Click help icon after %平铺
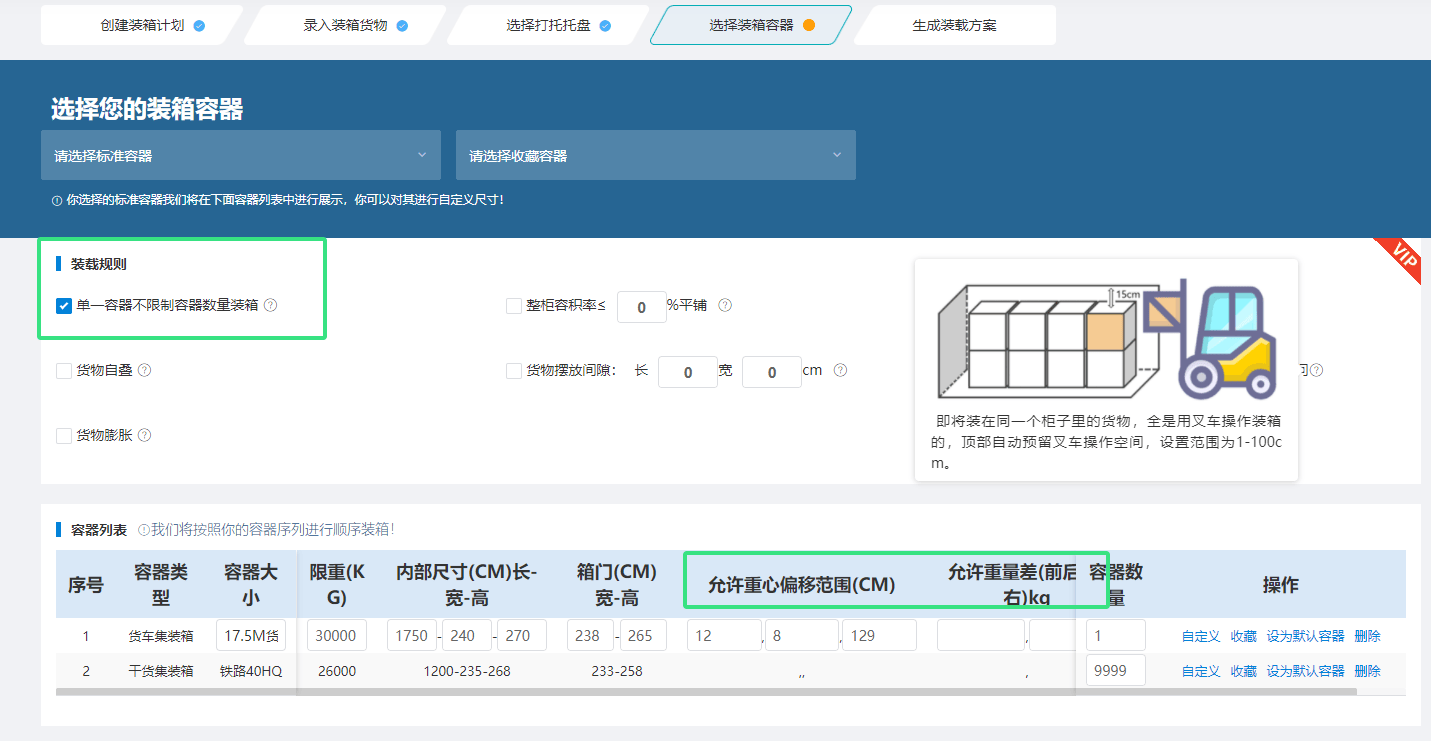The height and width of the screenshot is (741, 1431). 725,305
